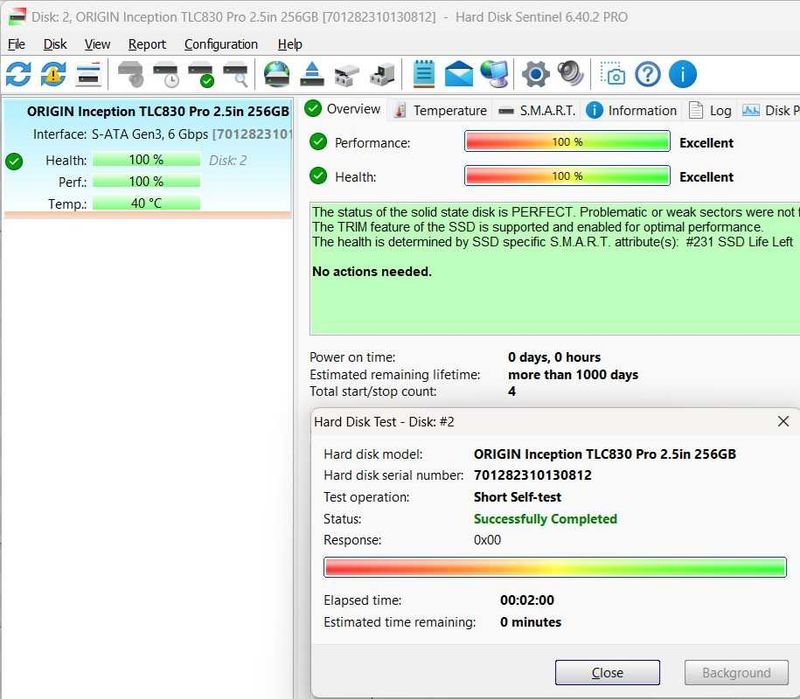The width and height of the screenshot is (800, 699).
Task: Click the 'Disk: 2' label in left panel
Action: pyautogui.click(x=228, y=160)
